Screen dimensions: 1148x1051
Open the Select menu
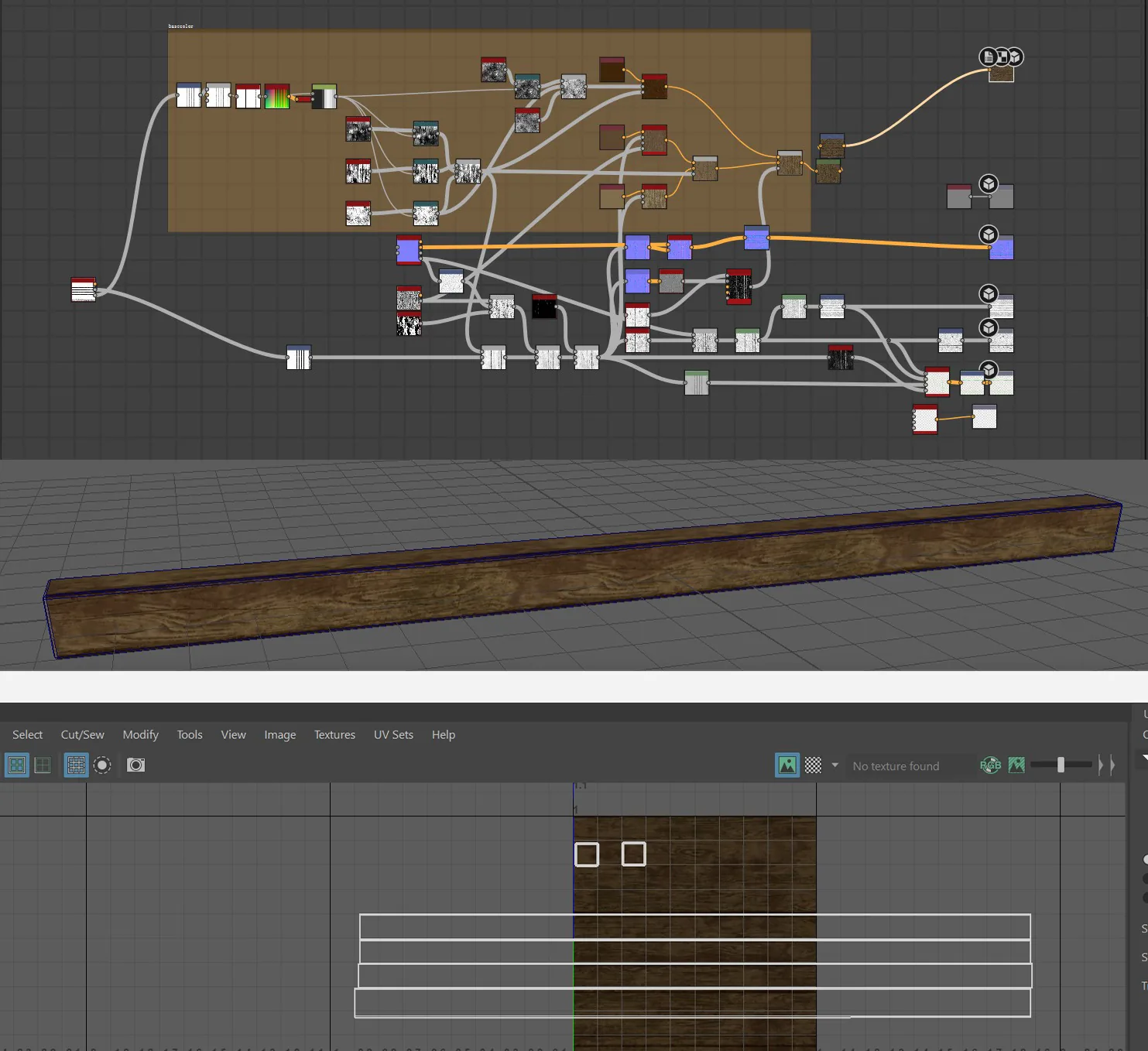[x=27, y=734]
